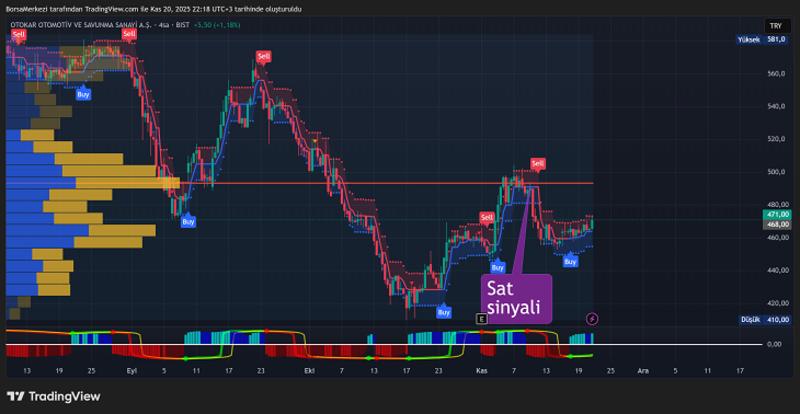Click the 560,0 price axis label
The image size is (800, 414).
coord(776,74)
